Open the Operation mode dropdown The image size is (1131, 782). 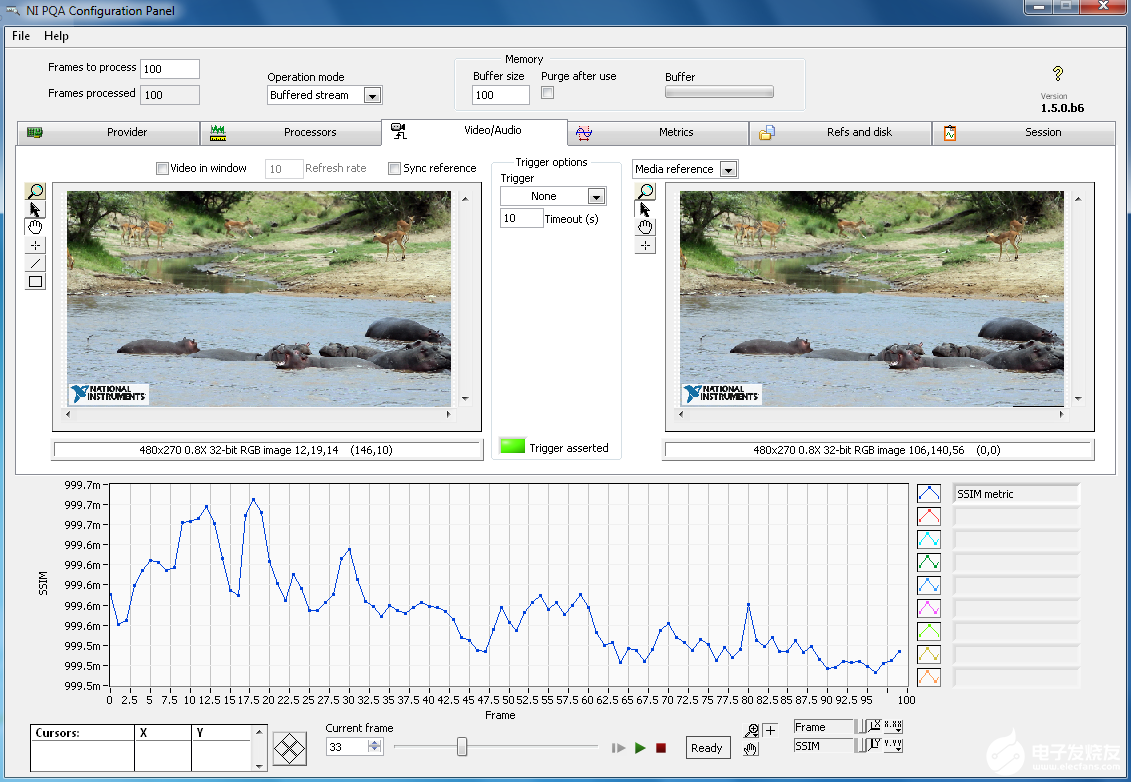point(371,96)
